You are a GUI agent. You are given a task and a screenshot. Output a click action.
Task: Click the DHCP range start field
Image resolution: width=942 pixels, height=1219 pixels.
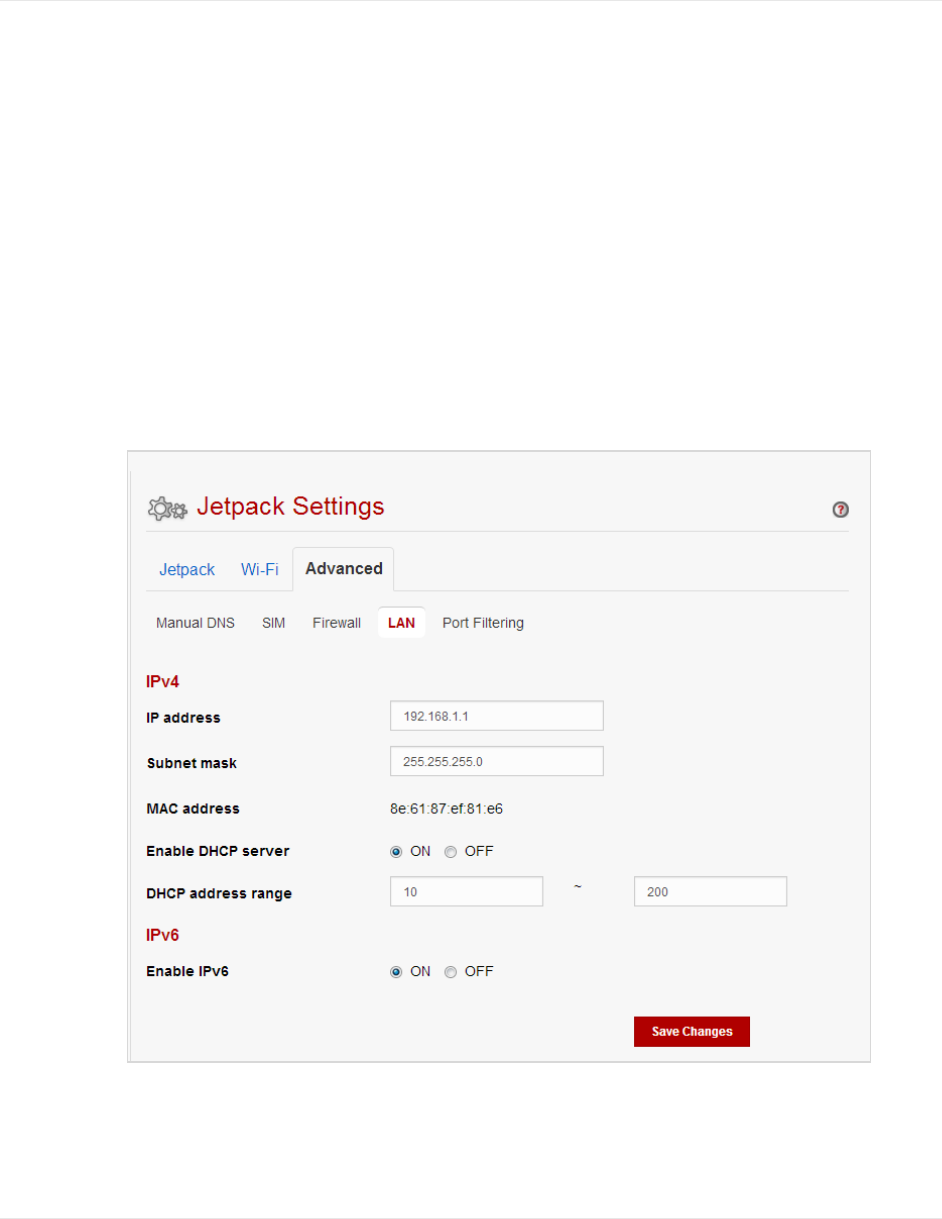[466, 891]
